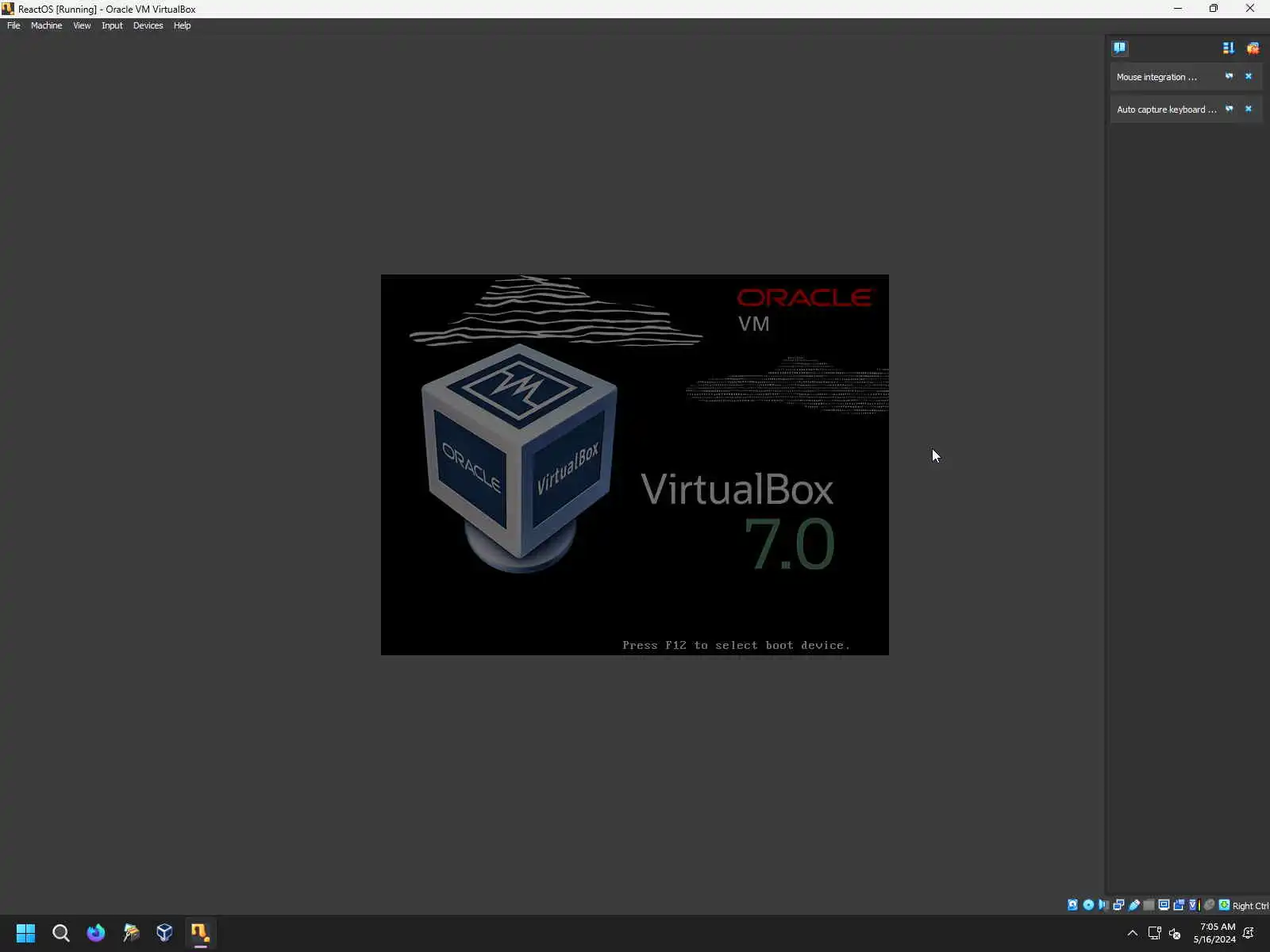
Task: Click the network tray icon
Action: (1155, 933)
